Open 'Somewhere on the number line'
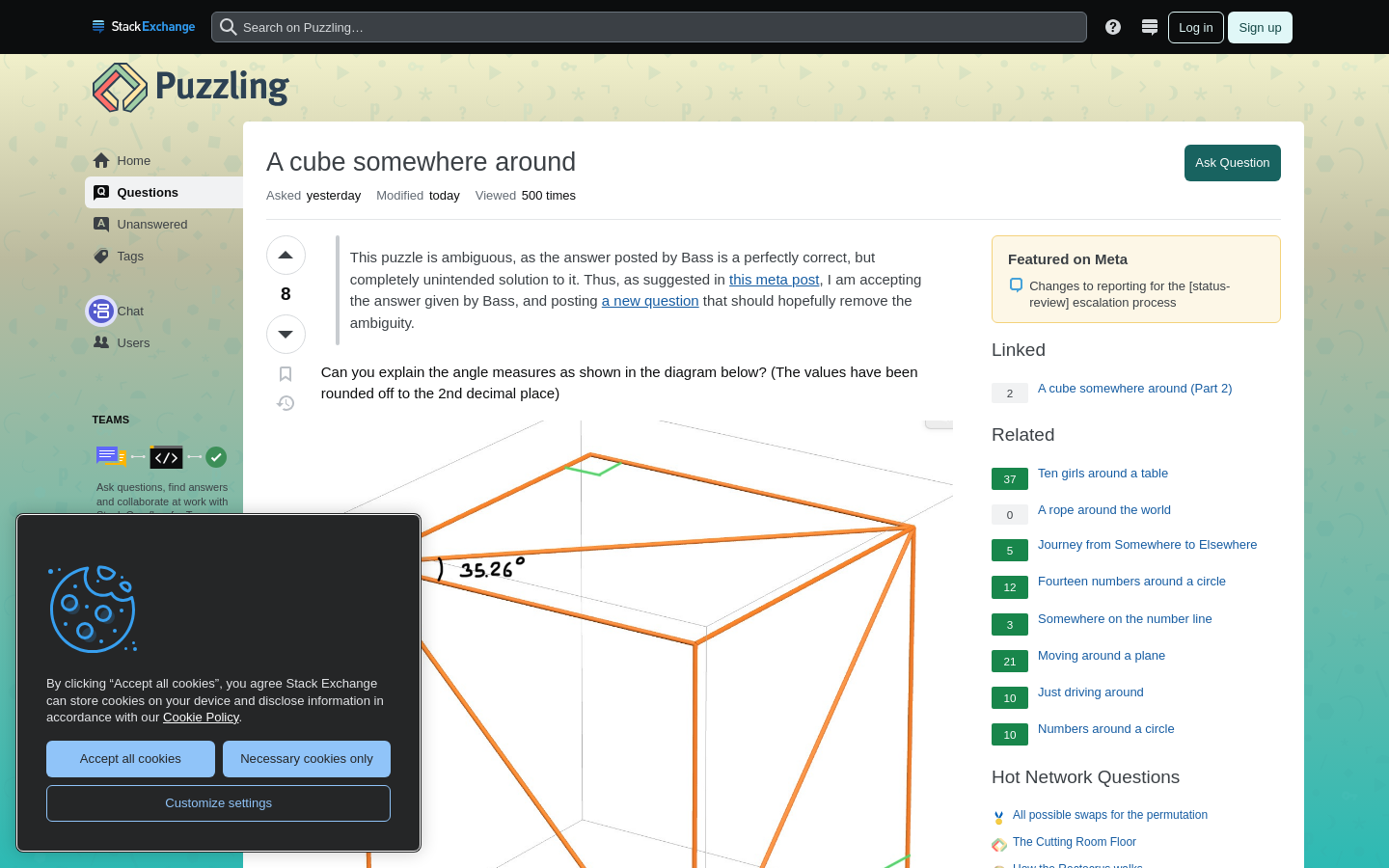The width and height of the screenshot is (1389, 868). (x=1125, y=619)
